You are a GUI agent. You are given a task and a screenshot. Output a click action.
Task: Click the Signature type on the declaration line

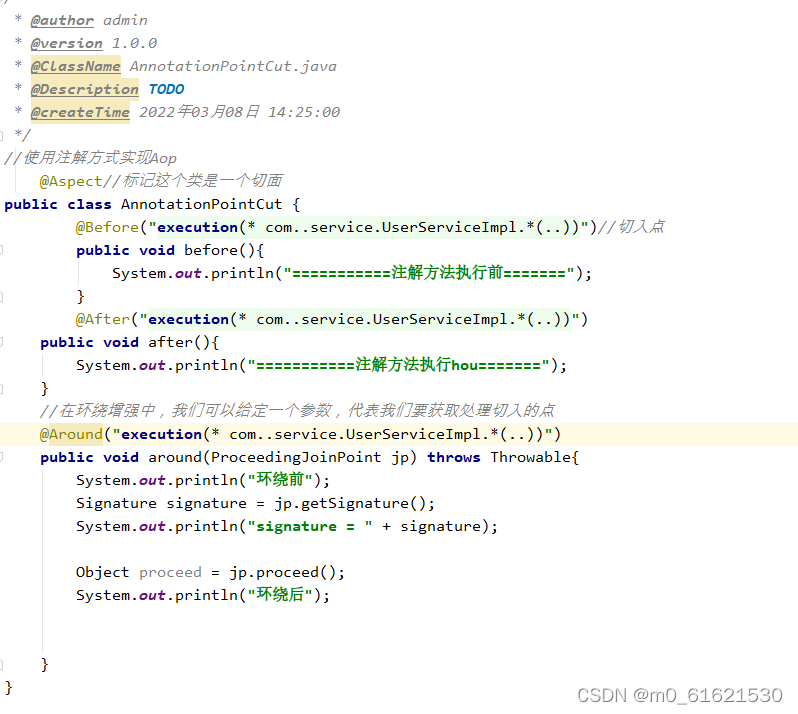pyautogui.click(x=116, y=503)
